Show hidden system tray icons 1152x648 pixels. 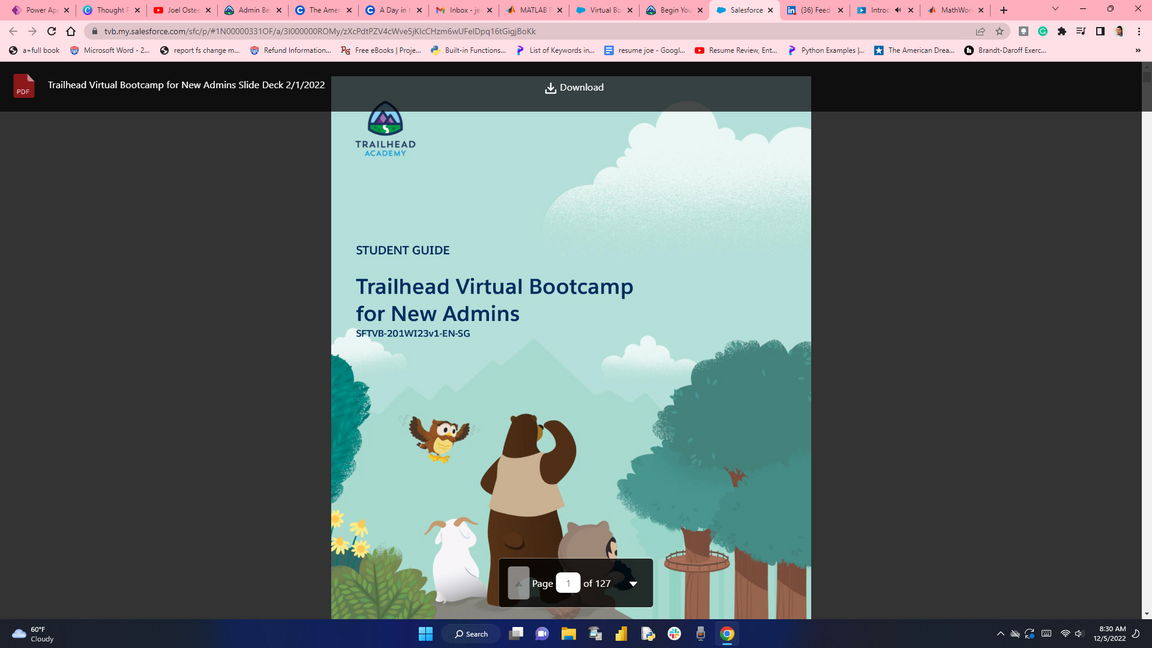1000,634
